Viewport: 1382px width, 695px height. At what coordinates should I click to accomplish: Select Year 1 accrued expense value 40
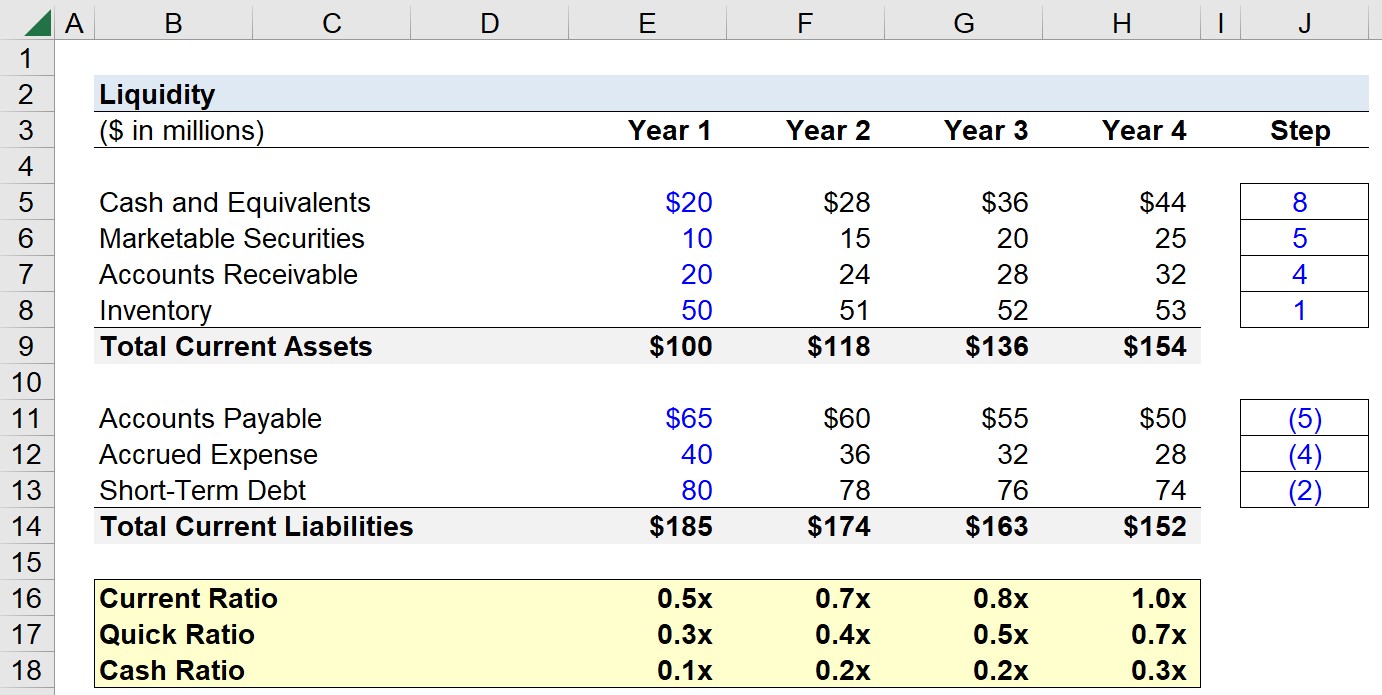[x=697, y=455]
